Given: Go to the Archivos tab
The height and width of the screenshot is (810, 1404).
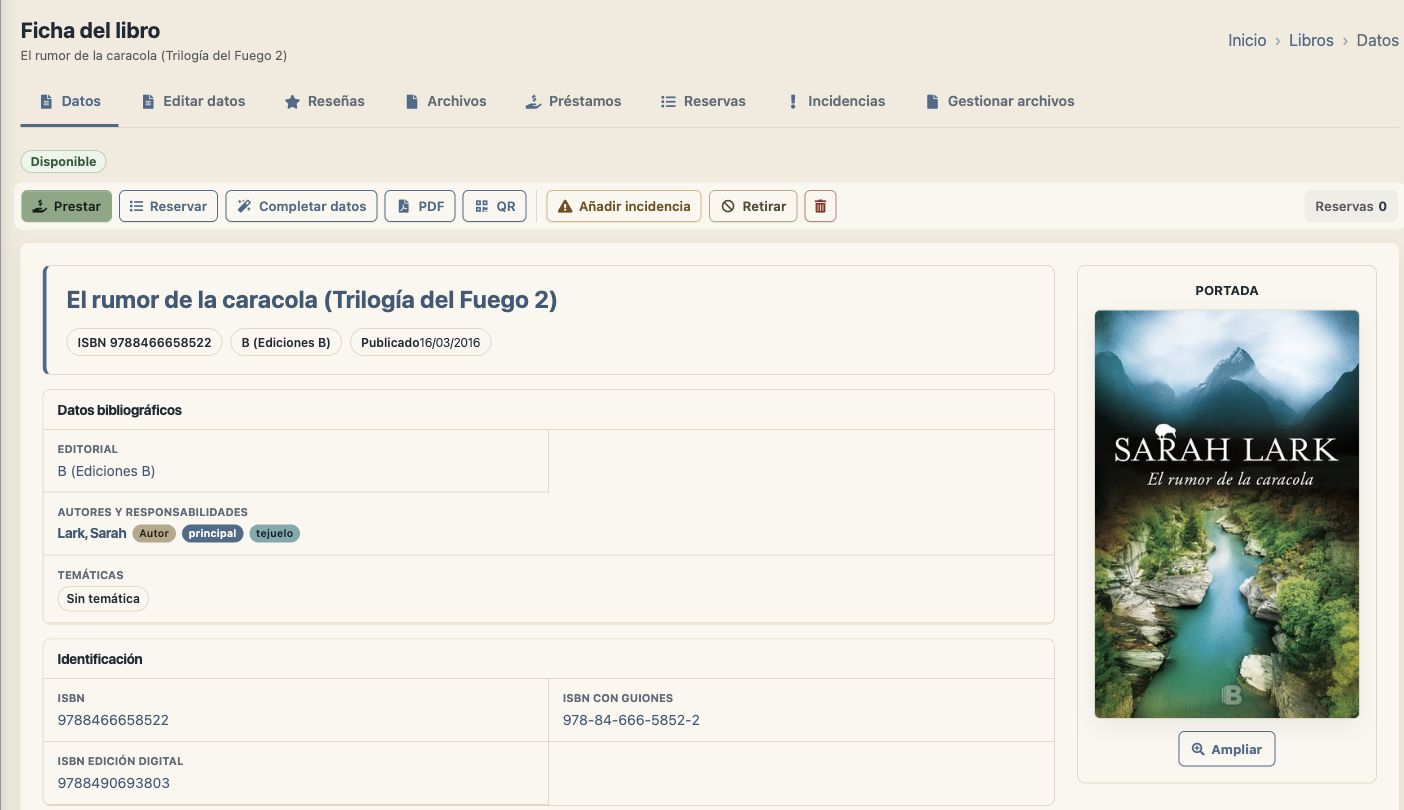Looking at the screenshot, I should point(446,101).
